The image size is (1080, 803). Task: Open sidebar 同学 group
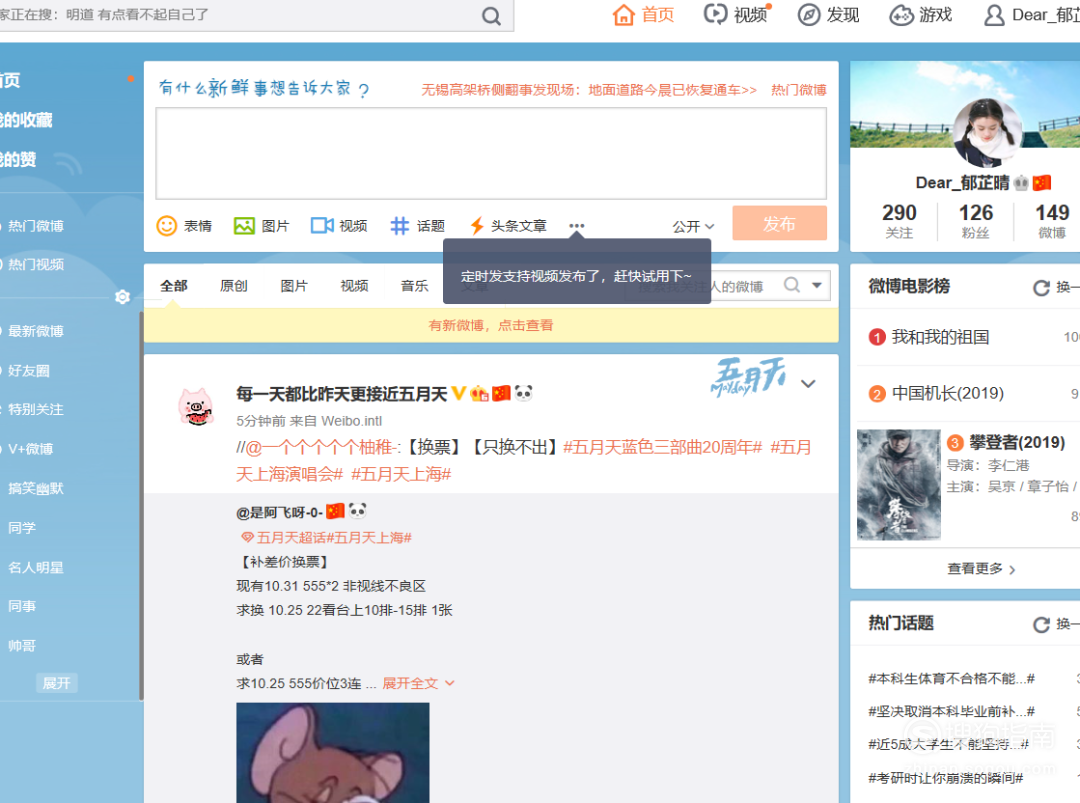(x=22, y=528)
